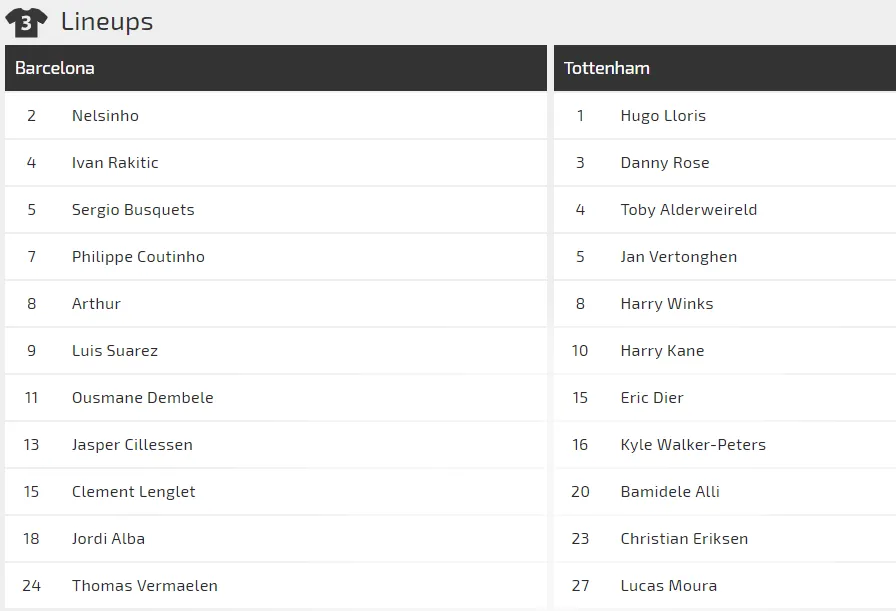Choose Ivan Rakitic in Barcelona lineup
Screen dimensions: 896x611
(115, 163)
